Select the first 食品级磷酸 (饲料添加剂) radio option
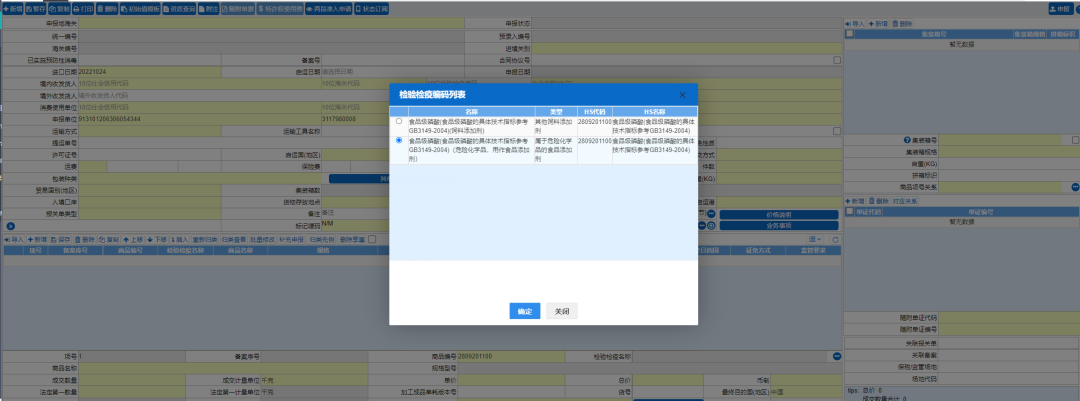1080x401 pixels. click(399, 121)
